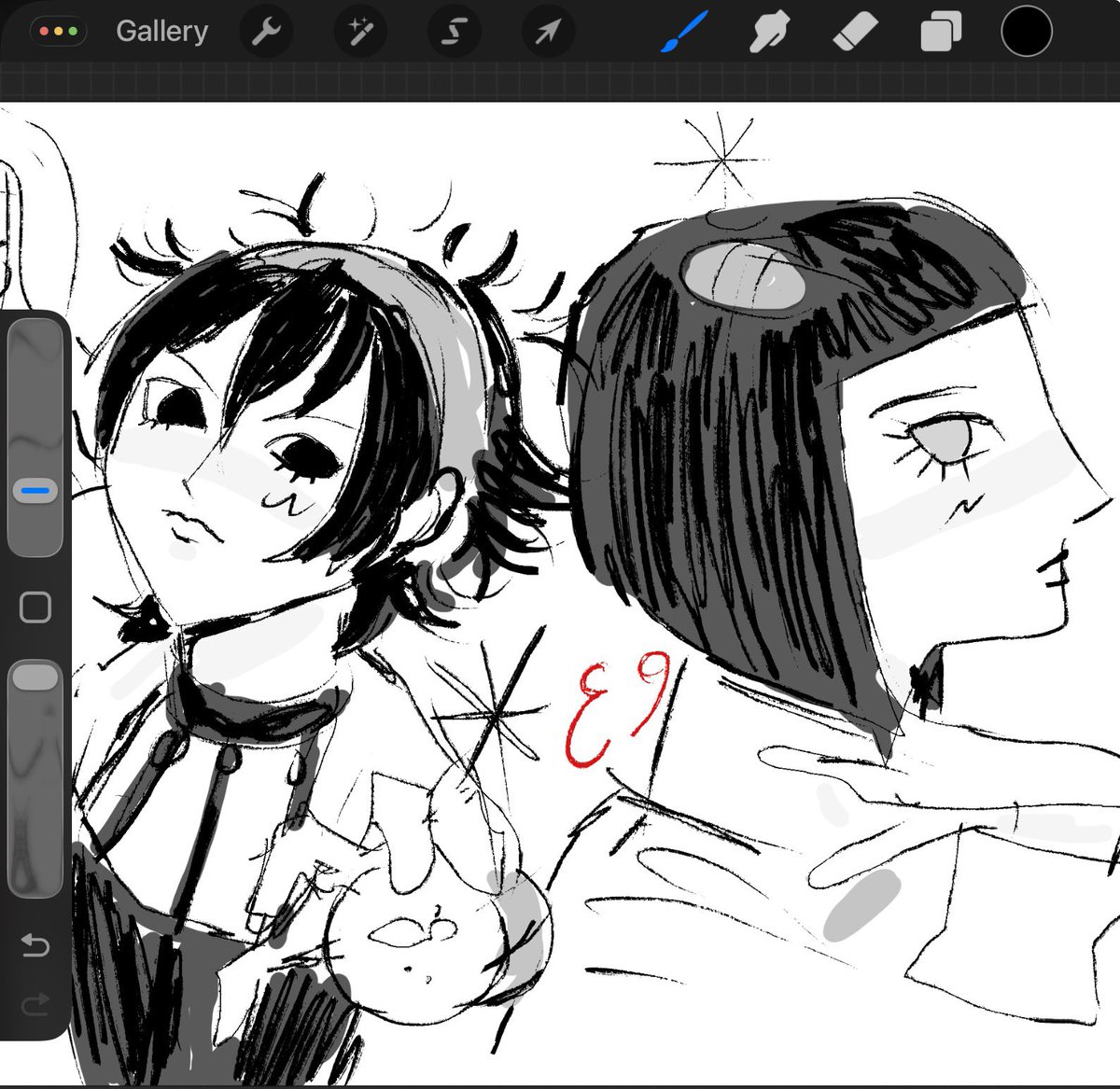Select the Eraser tool

(854, 34)
